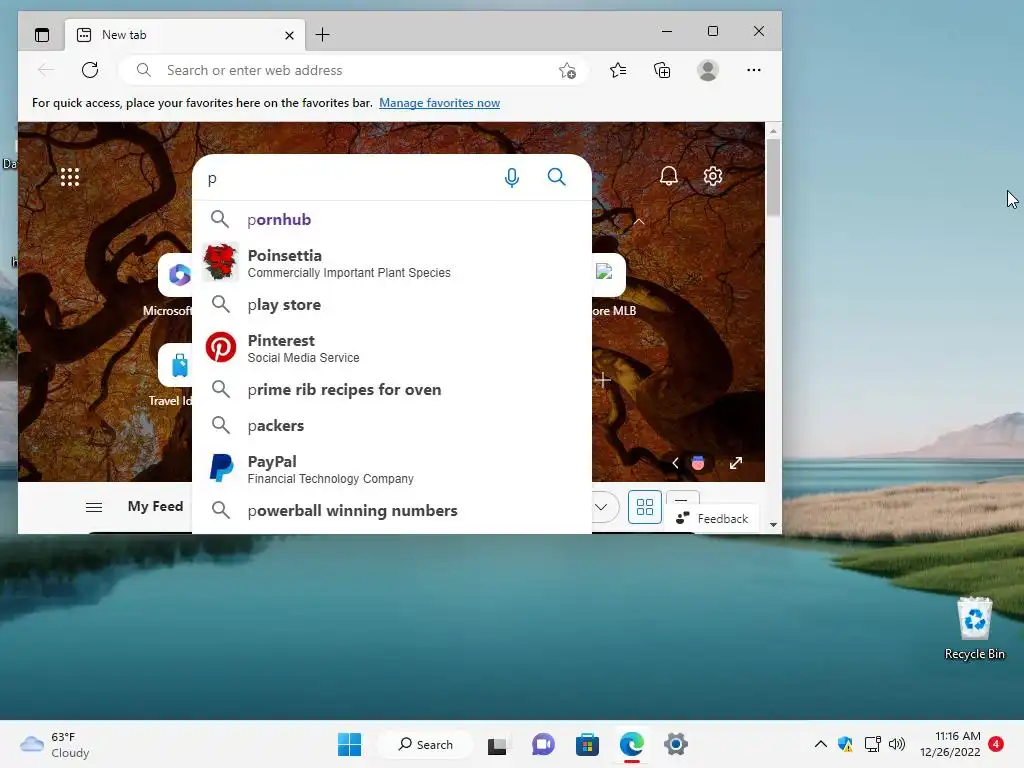Show hidden system tray icons
Screen dimensions: 1024x768
821,744
